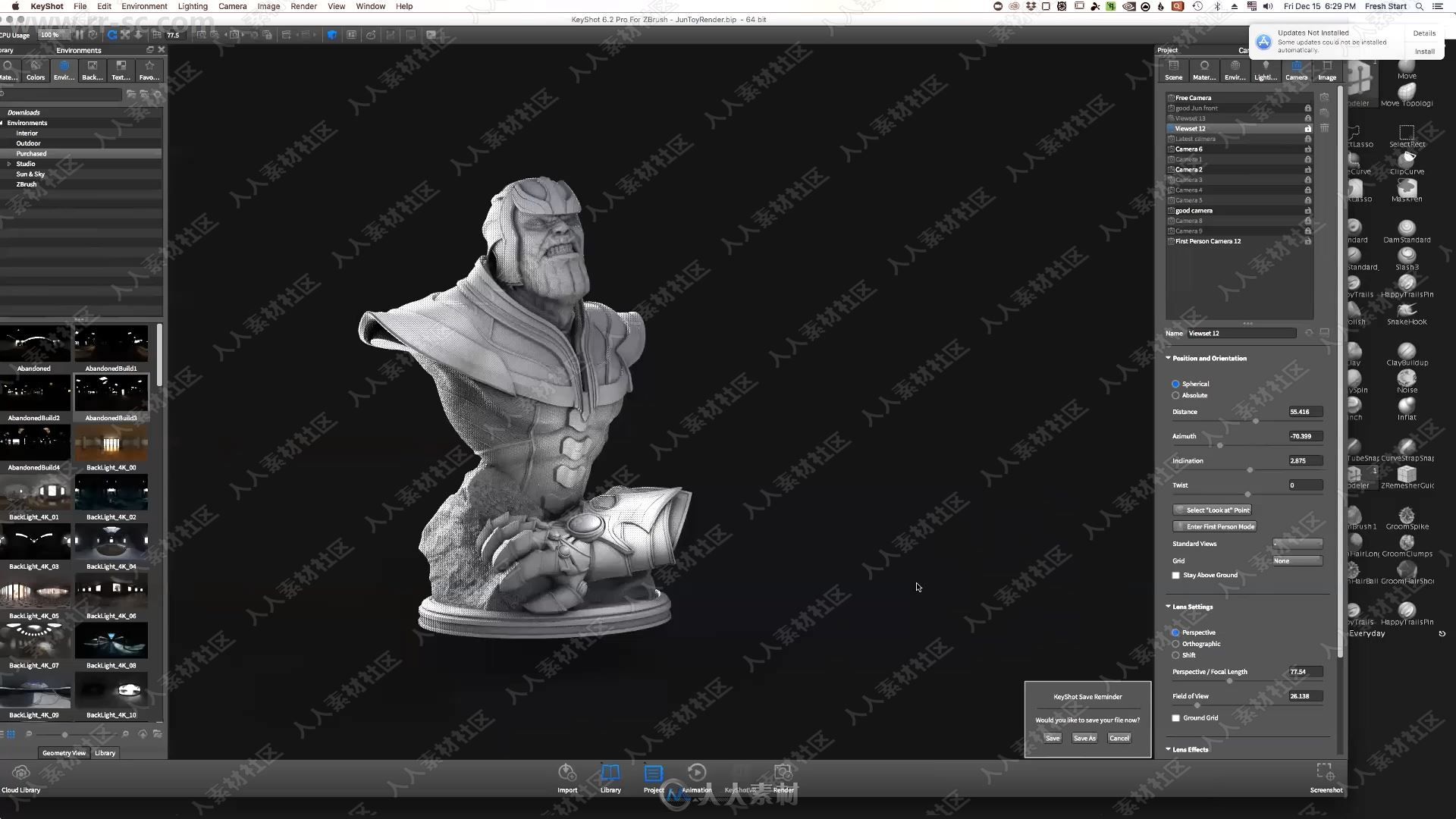This screenshot has width=1456, height=819.
Task: Select the DamStandard brush in ZBrush window
Action: coord(1407,232)
